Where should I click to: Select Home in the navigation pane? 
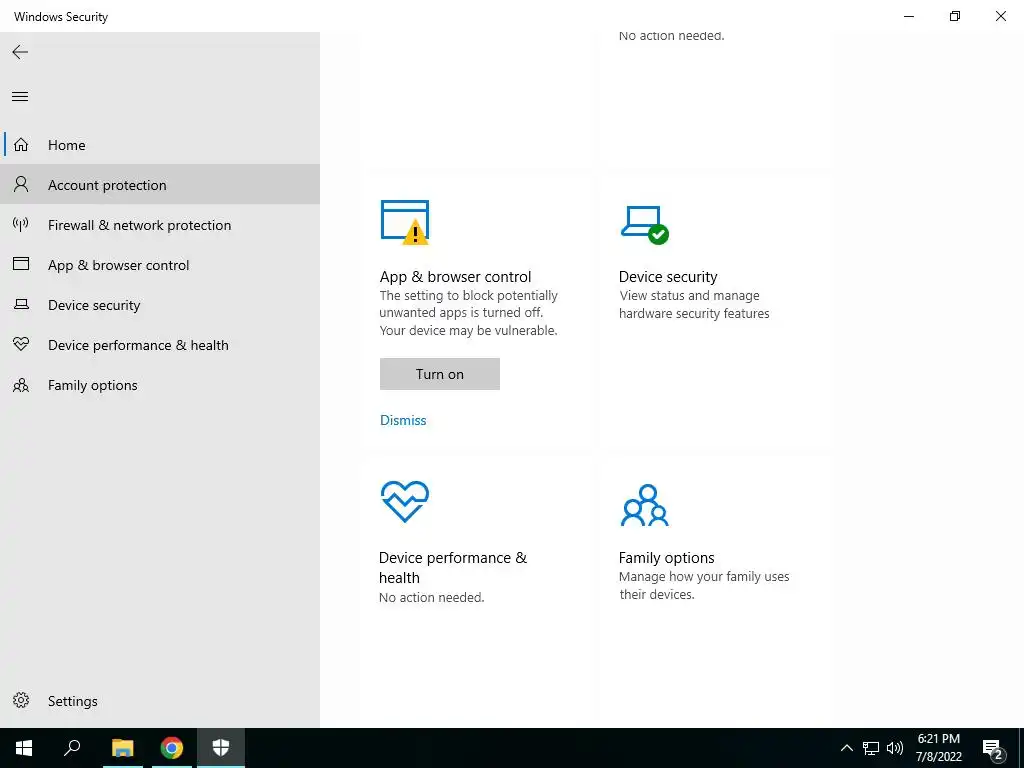160,144
